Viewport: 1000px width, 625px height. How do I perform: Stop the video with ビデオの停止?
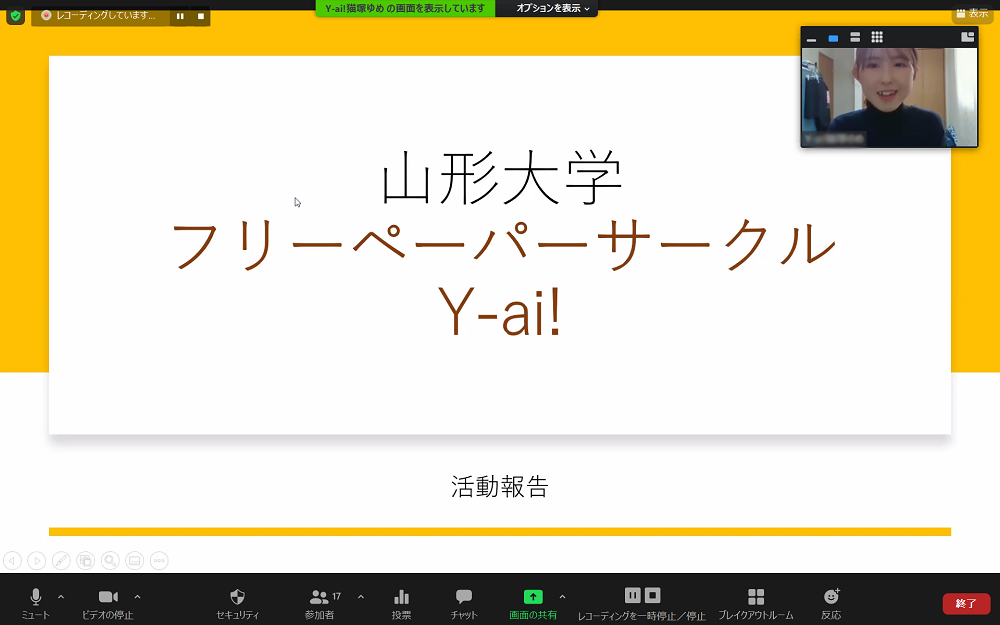(108, 603)
